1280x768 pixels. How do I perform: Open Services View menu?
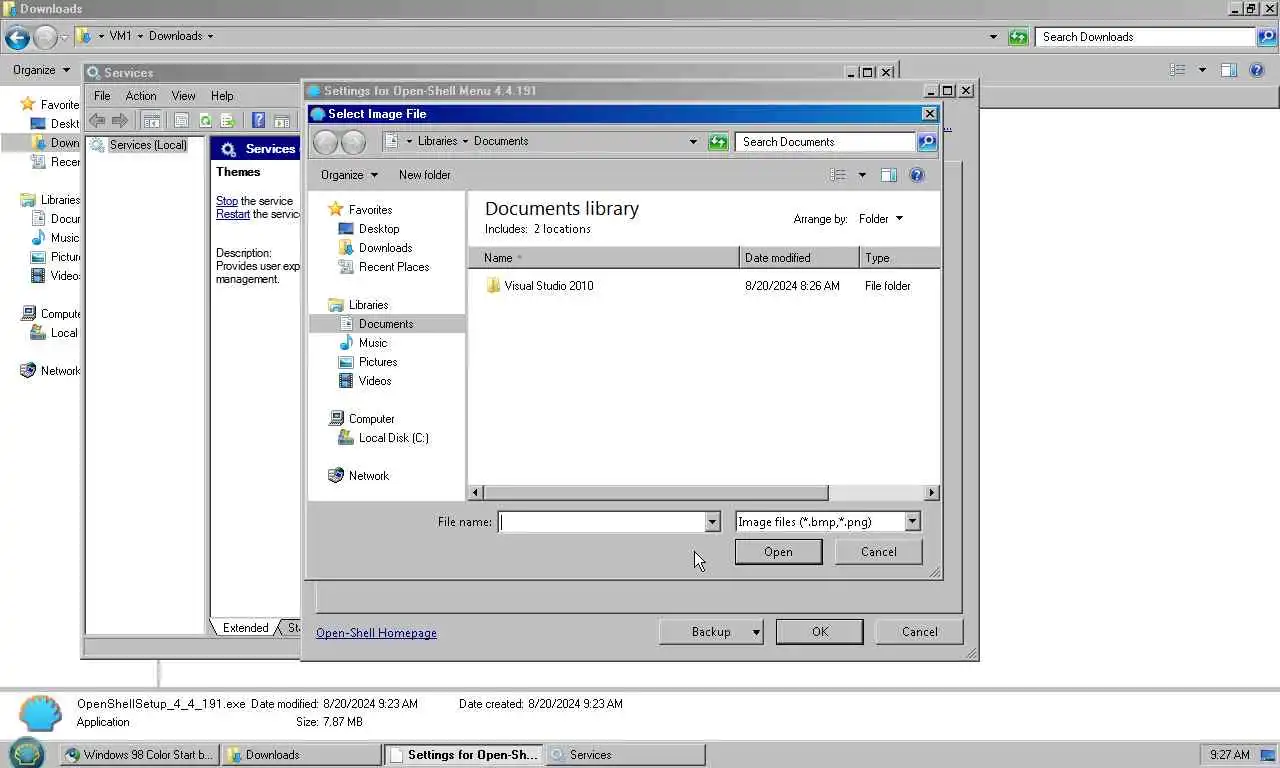(183, 96)
